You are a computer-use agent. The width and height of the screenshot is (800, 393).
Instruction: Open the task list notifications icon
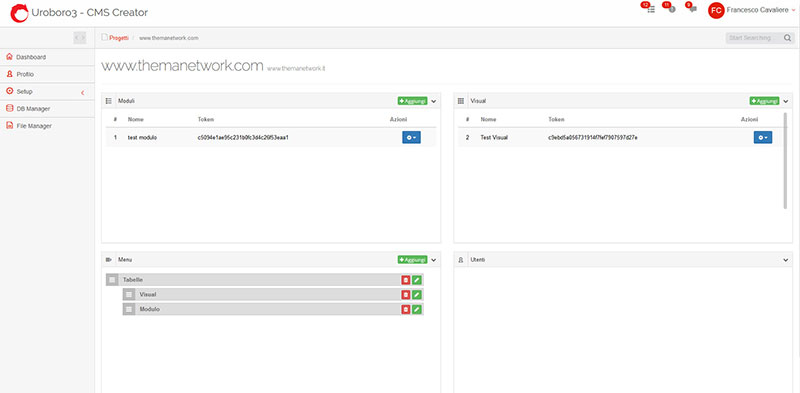651,9
